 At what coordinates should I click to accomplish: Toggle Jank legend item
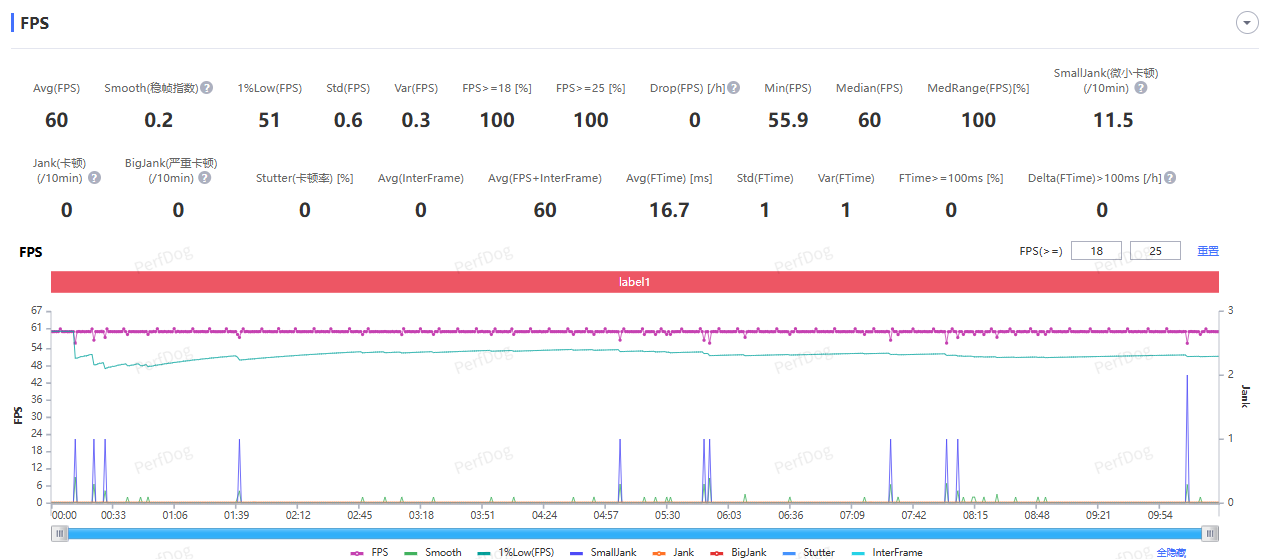click(673, 552)
